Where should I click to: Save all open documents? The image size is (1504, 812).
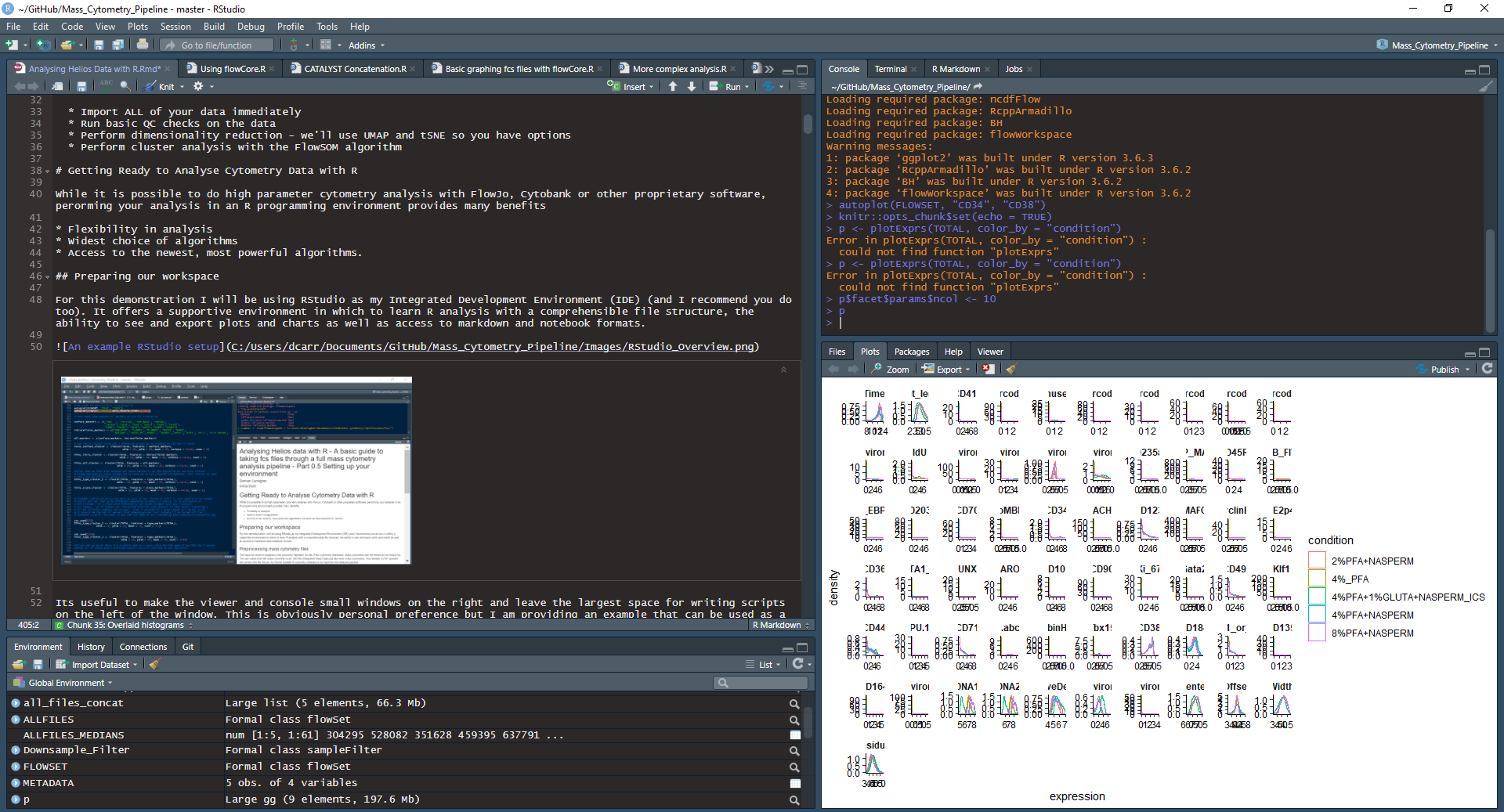pyautogui.click(x=117, y=45)
